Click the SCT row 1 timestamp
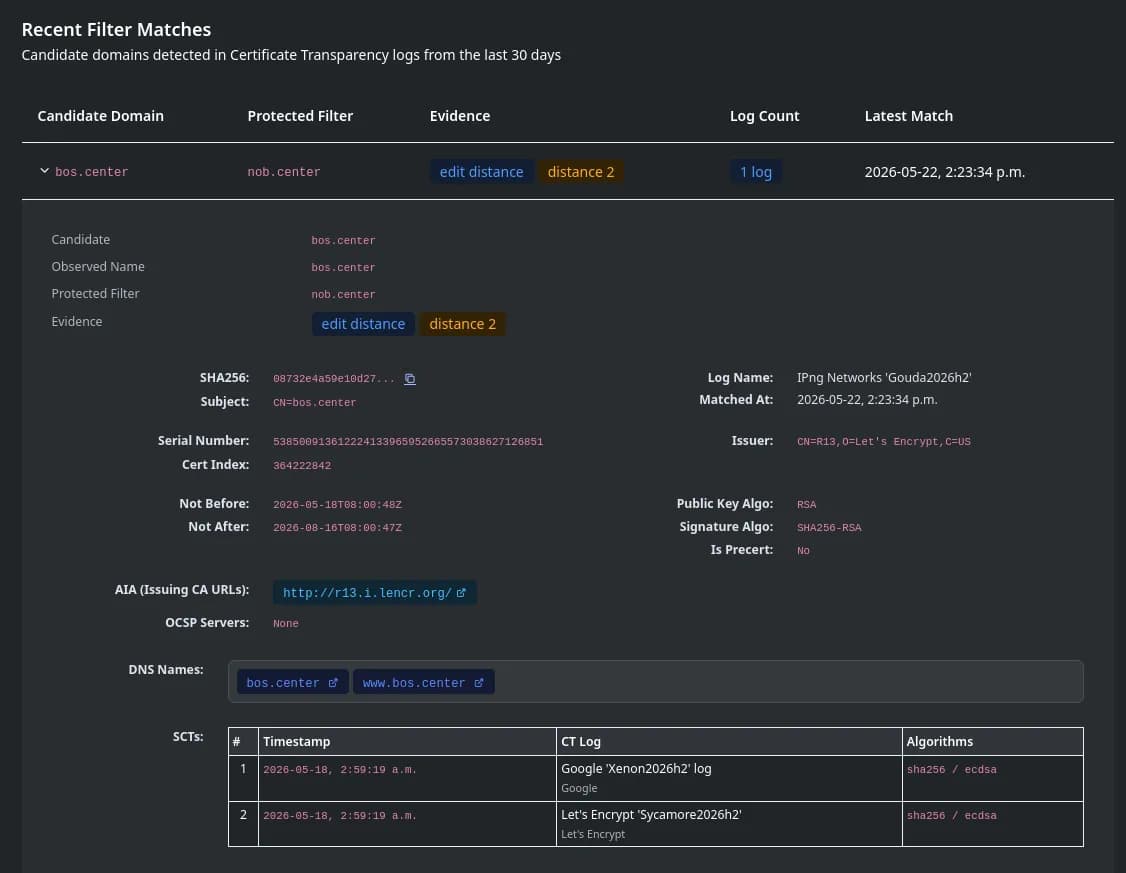Viewport: 1126px width, 873px height. 340,770
